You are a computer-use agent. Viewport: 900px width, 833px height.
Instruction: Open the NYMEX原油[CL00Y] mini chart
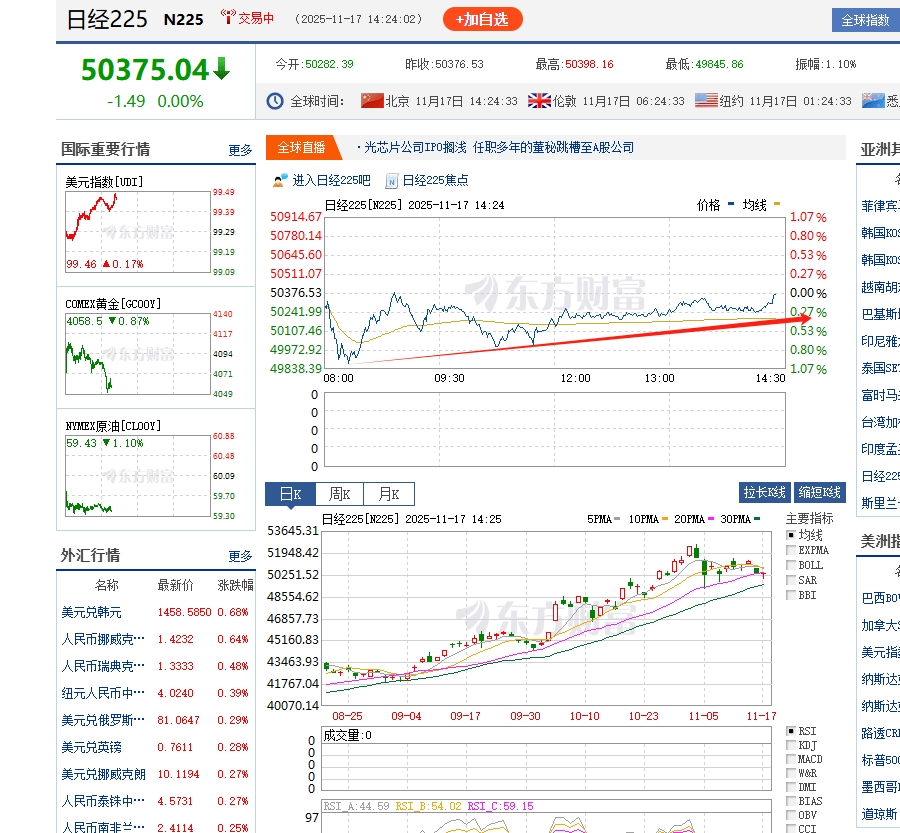pyautogui.click(x=138, y=476)
